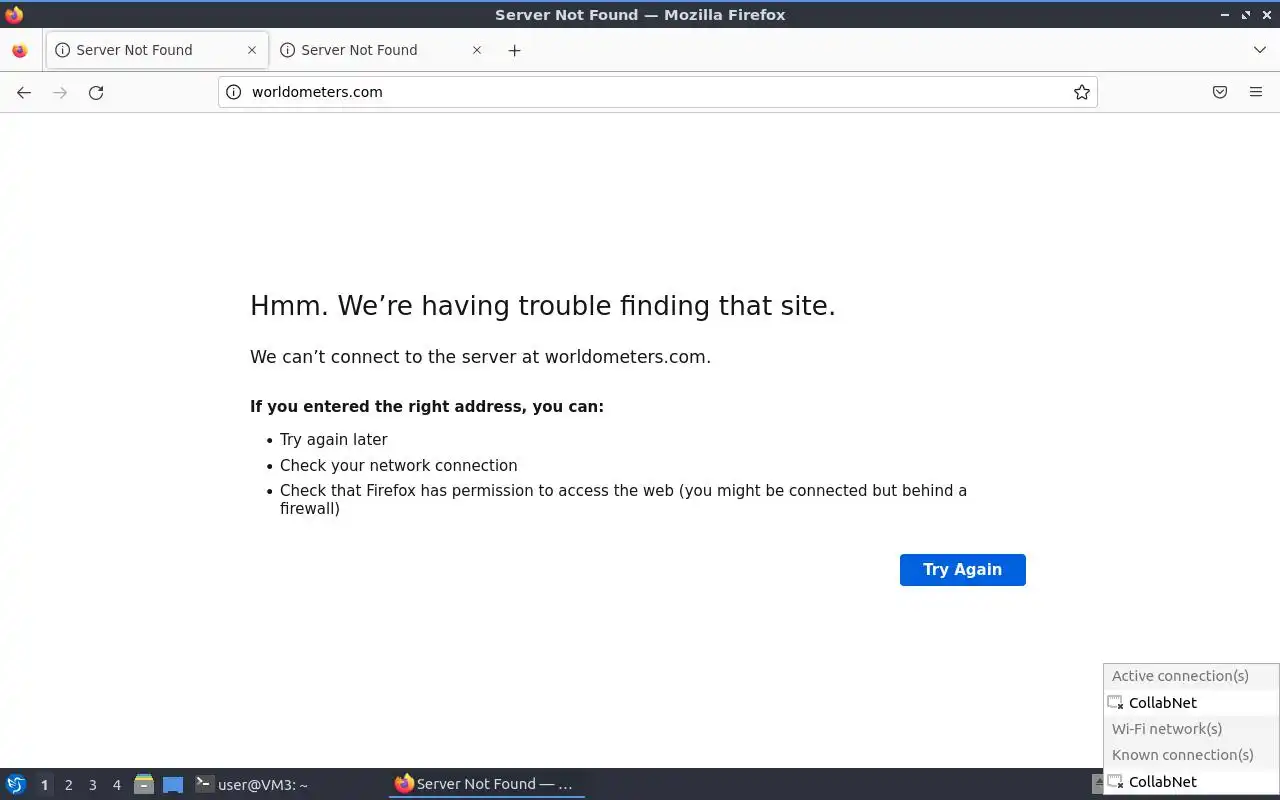Click 'Check your network connection' bullet
The width and height of the screenshot is (1280, 800).
click(x=399, y=466)
